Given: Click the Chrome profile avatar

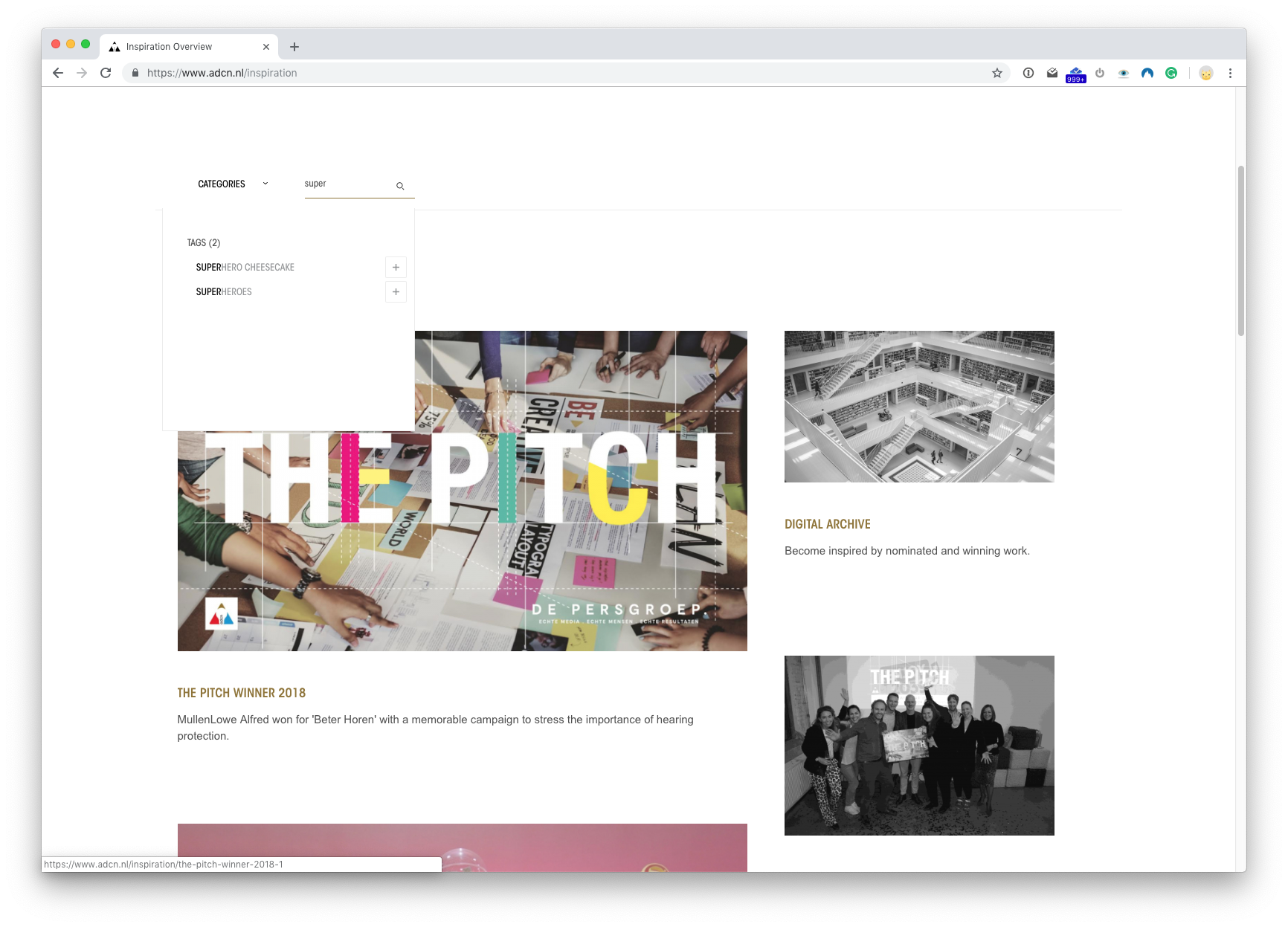Looking at the screenshot, I should tap(1206, 73).
